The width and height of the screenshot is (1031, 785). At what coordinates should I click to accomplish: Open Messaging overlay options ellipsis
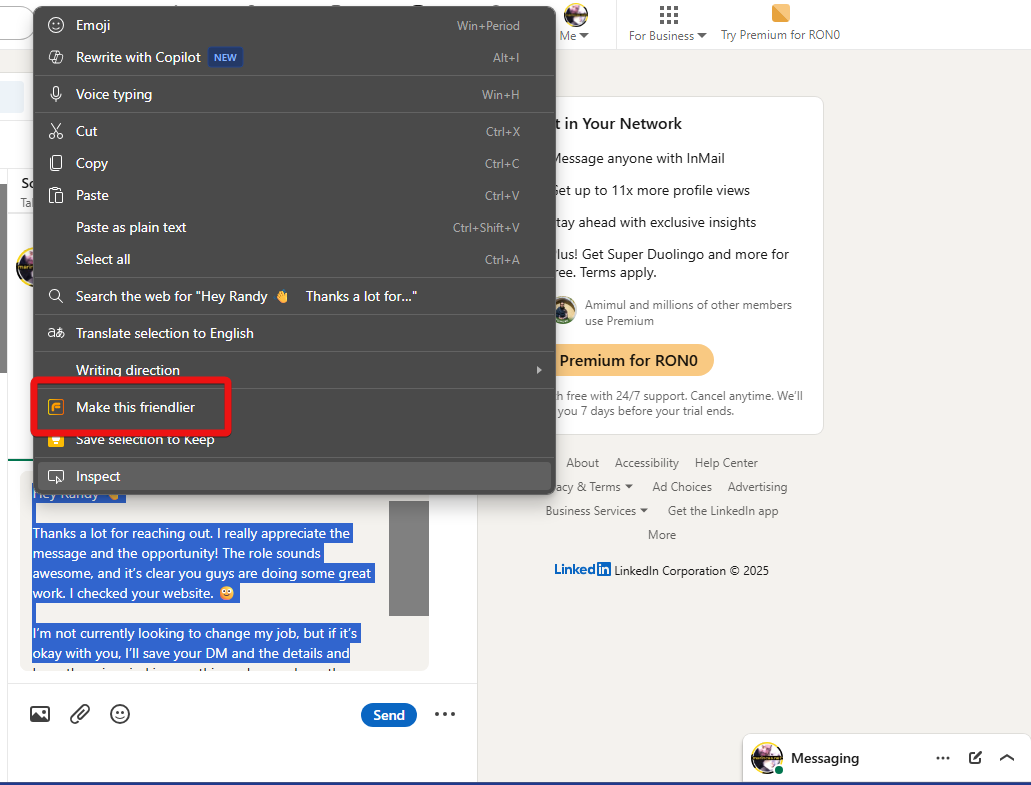[943, 758]
